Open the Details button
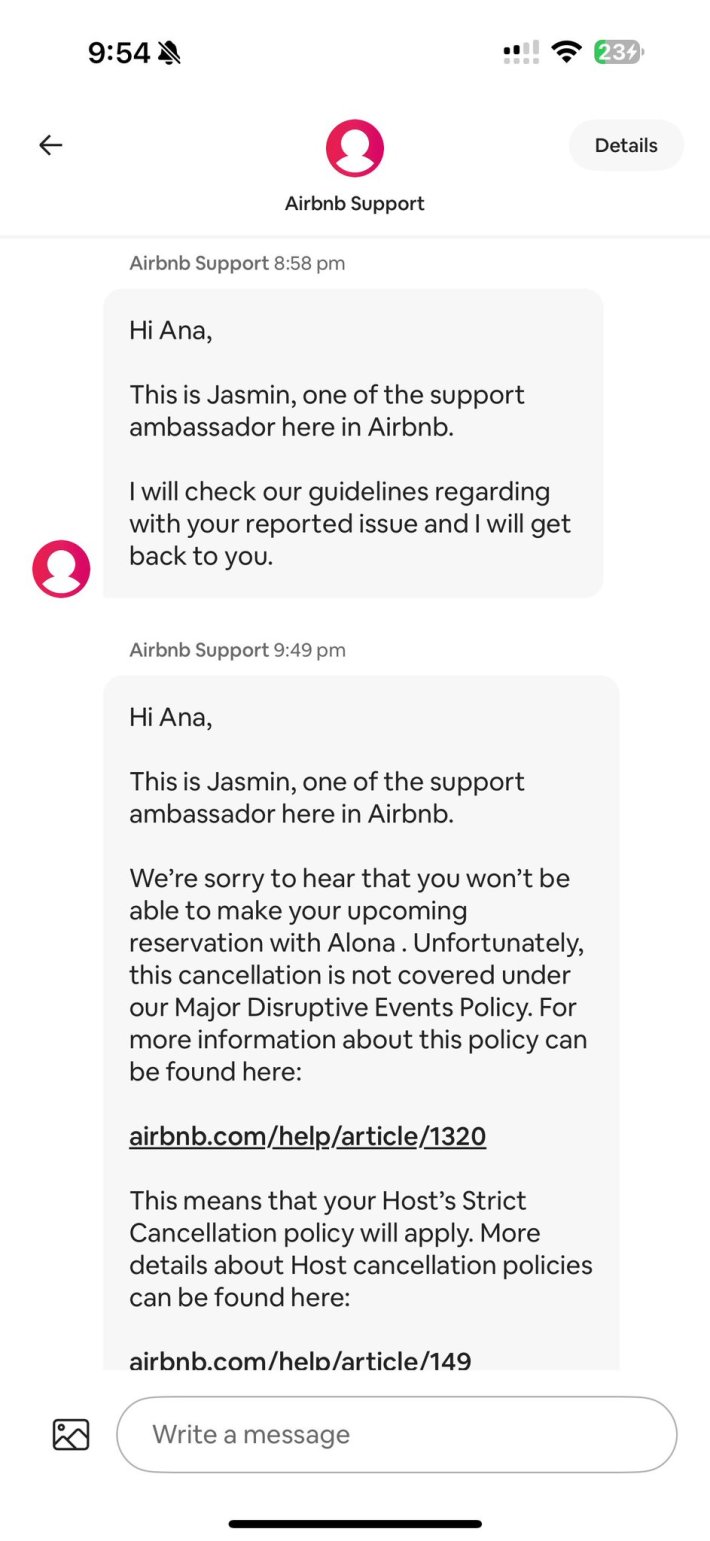The width and height of the screenshot is (710, 1541). [x=626, y=145]
